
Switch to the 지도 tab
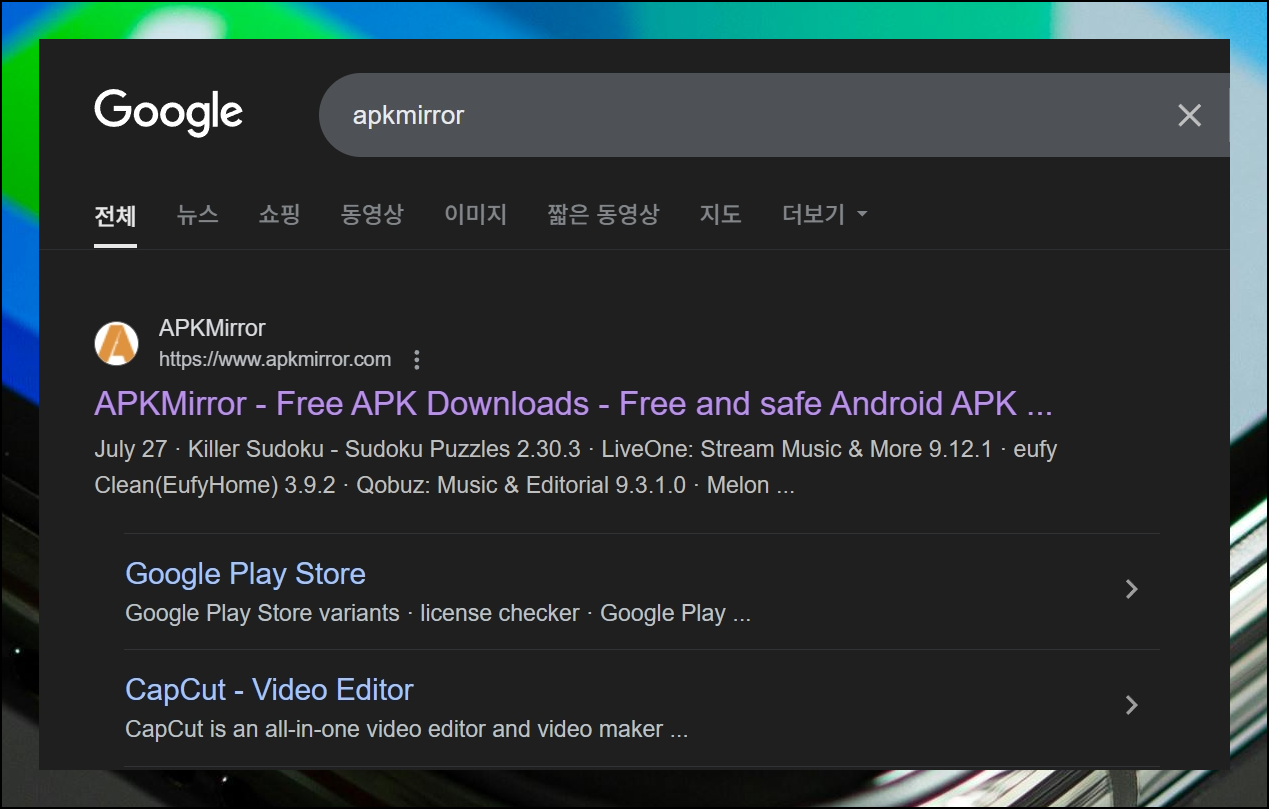pos(720,214)
